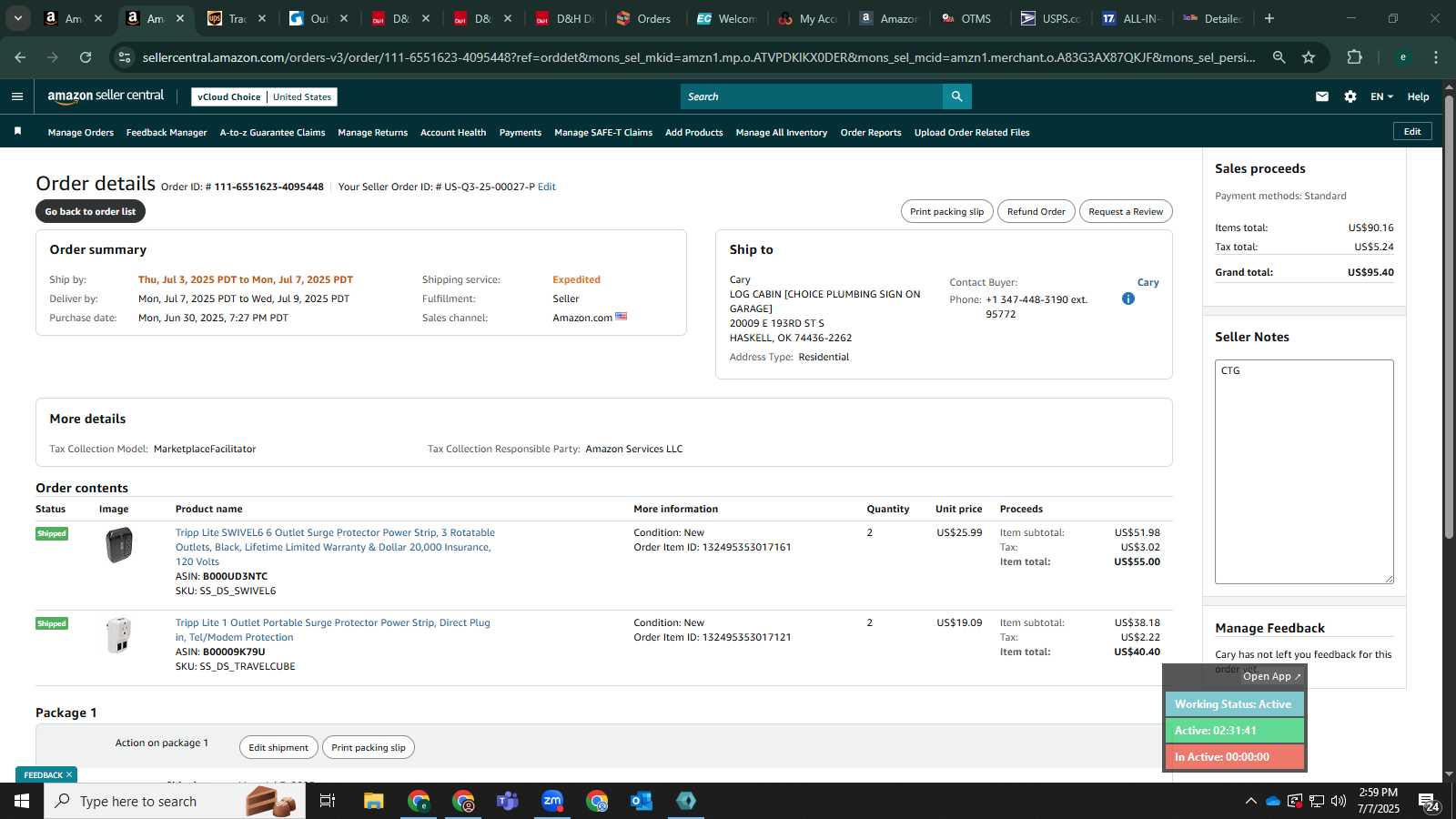Click Open App in the tracker widget
This screenshot has height=819, width=1456.
1272,676
